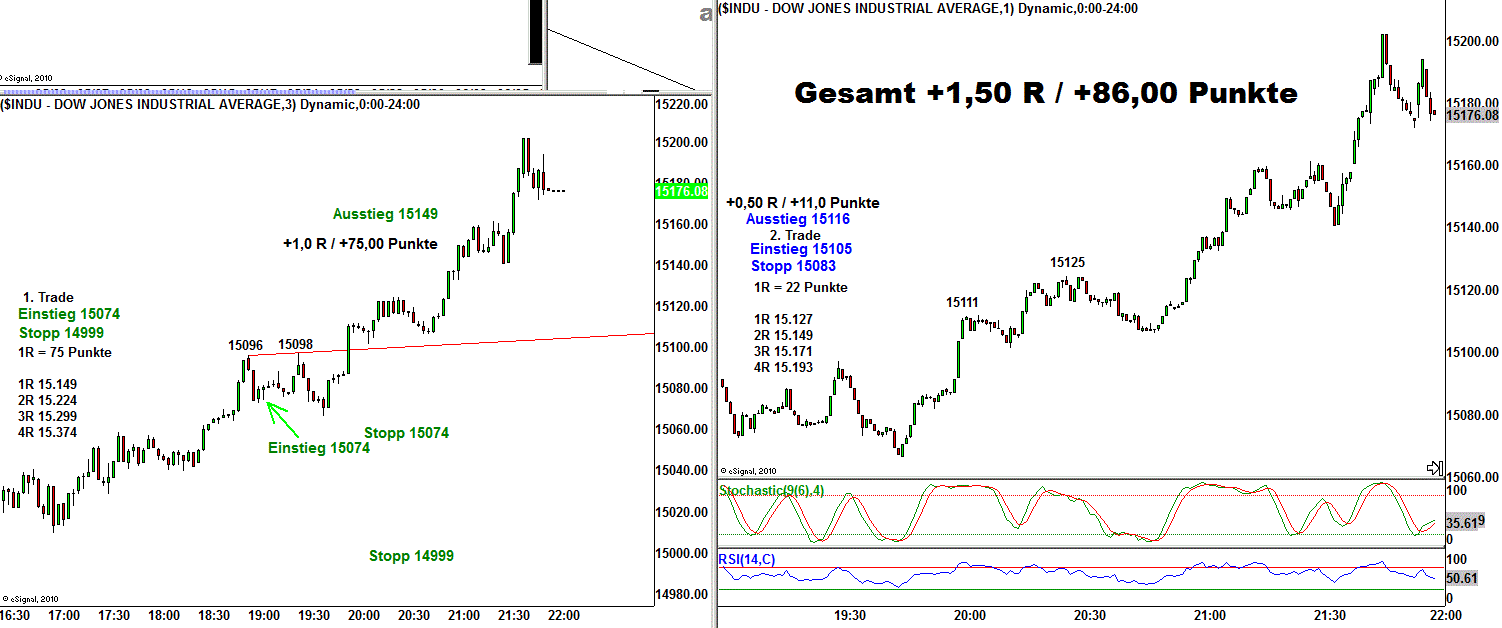The width and height of the screenshot is (1502, 628).
Task: Open the RSI(14,C) study label
Action: [746, 559]
